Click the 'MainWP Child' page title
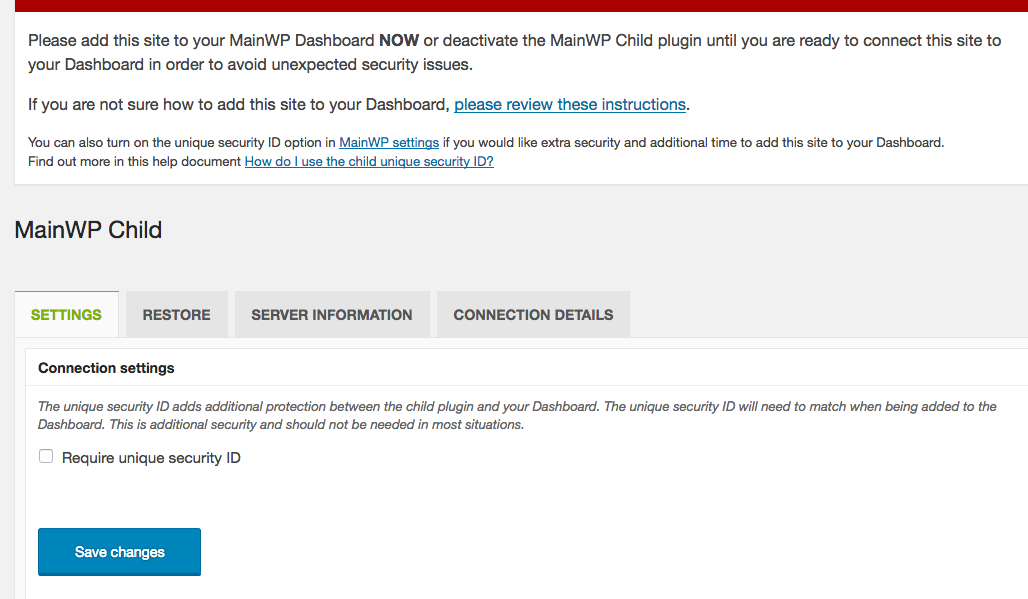 (88, 230)
